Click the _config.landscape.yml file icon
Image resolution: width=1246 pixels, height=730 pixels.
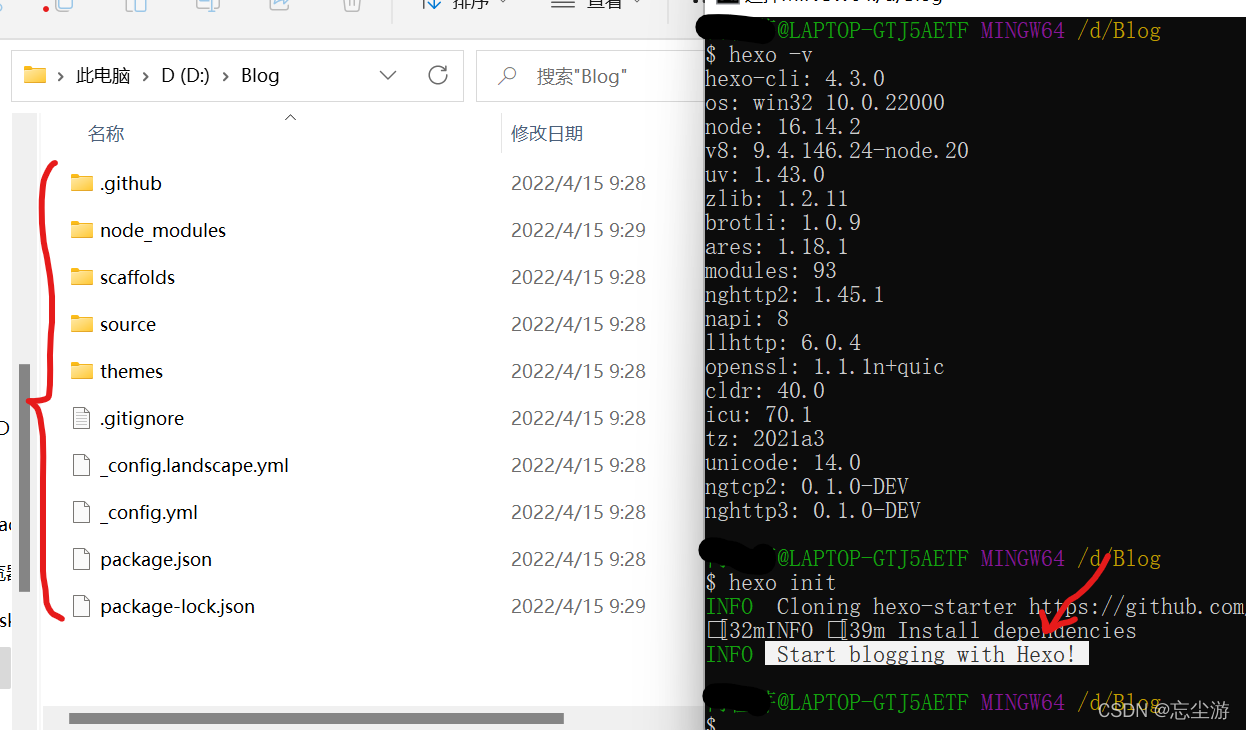(82, 465)
